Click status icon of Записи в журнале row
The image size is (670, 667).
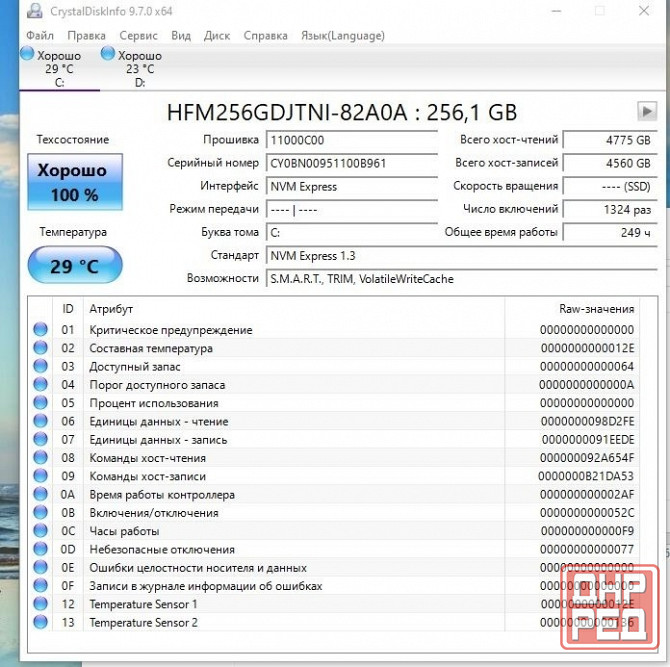pos(41,586)
